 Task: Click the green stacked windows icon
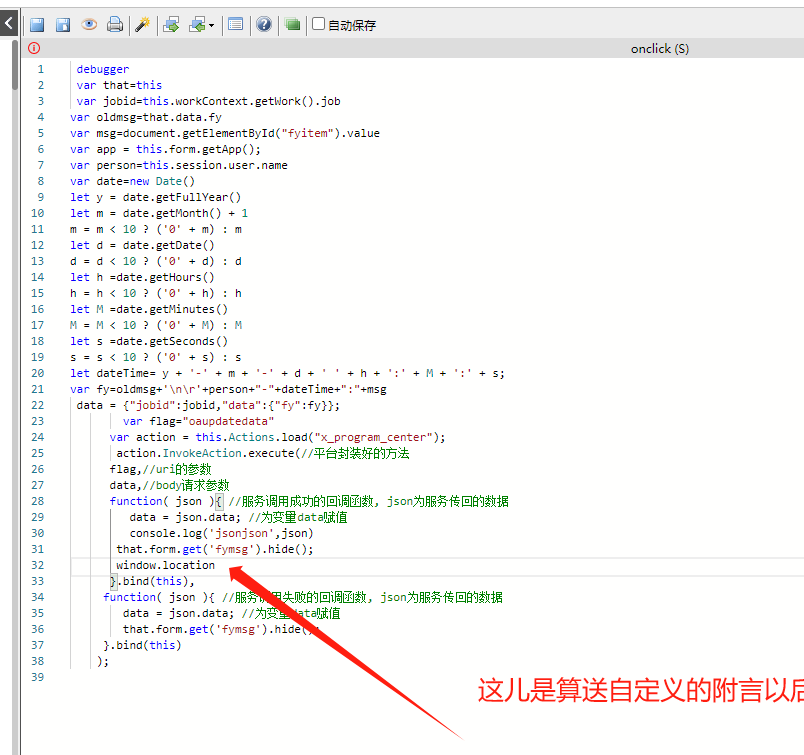click(x=292, y=25)
